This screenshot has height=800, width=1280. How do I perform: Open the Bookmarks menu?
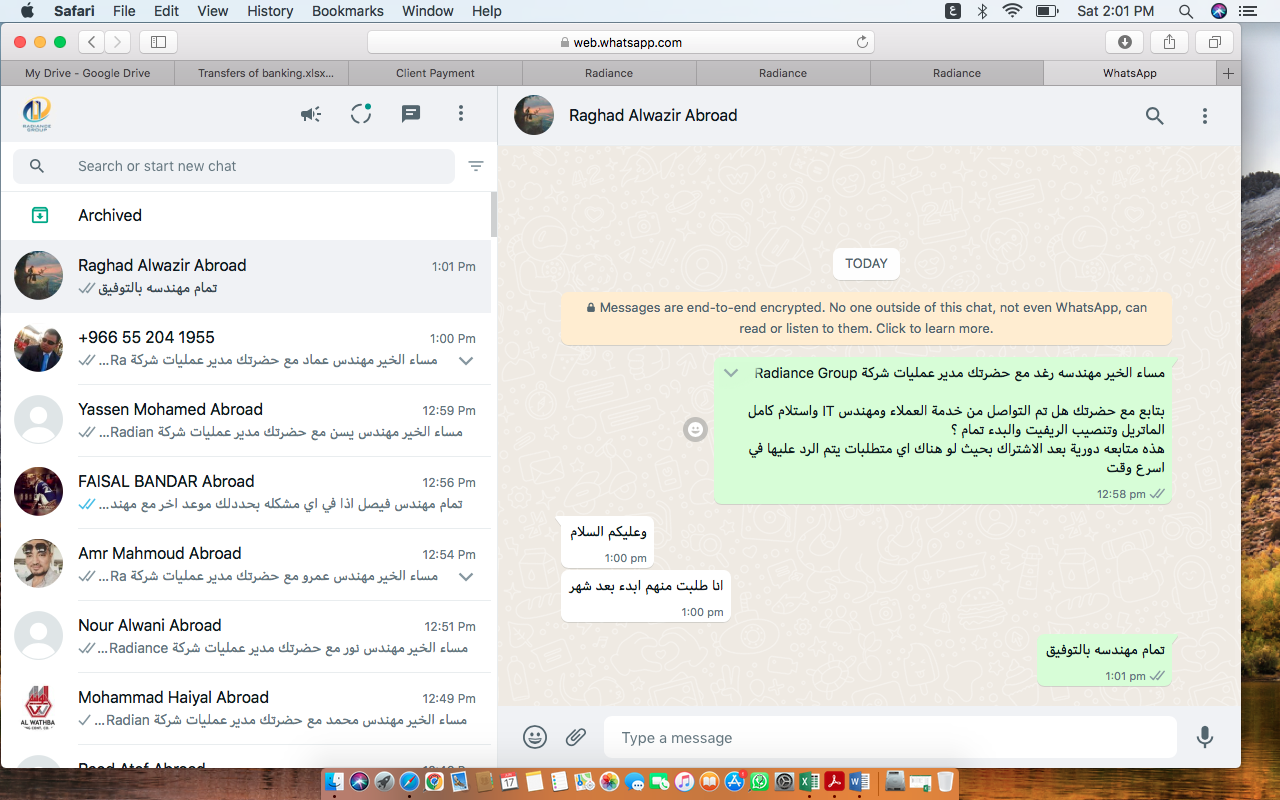click(348, 11)
